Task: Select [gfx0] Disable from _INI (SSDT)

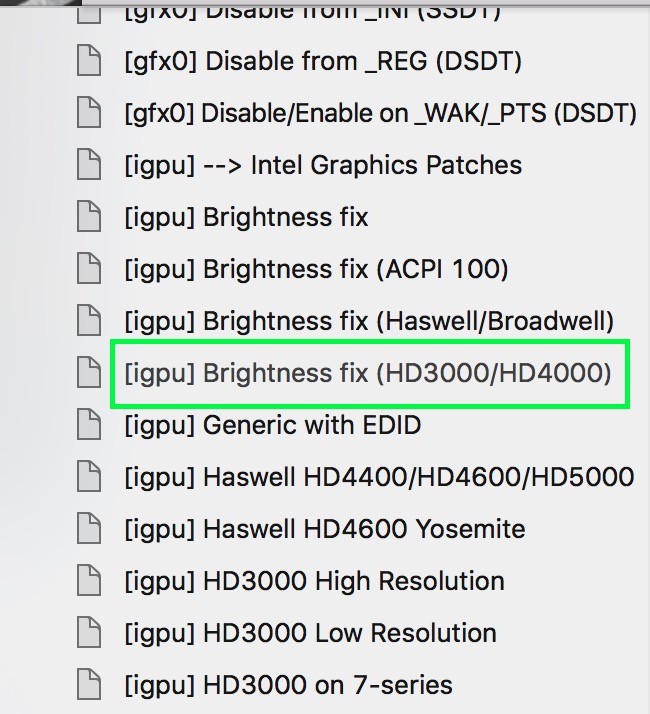Action: click(x=312, y=13)
